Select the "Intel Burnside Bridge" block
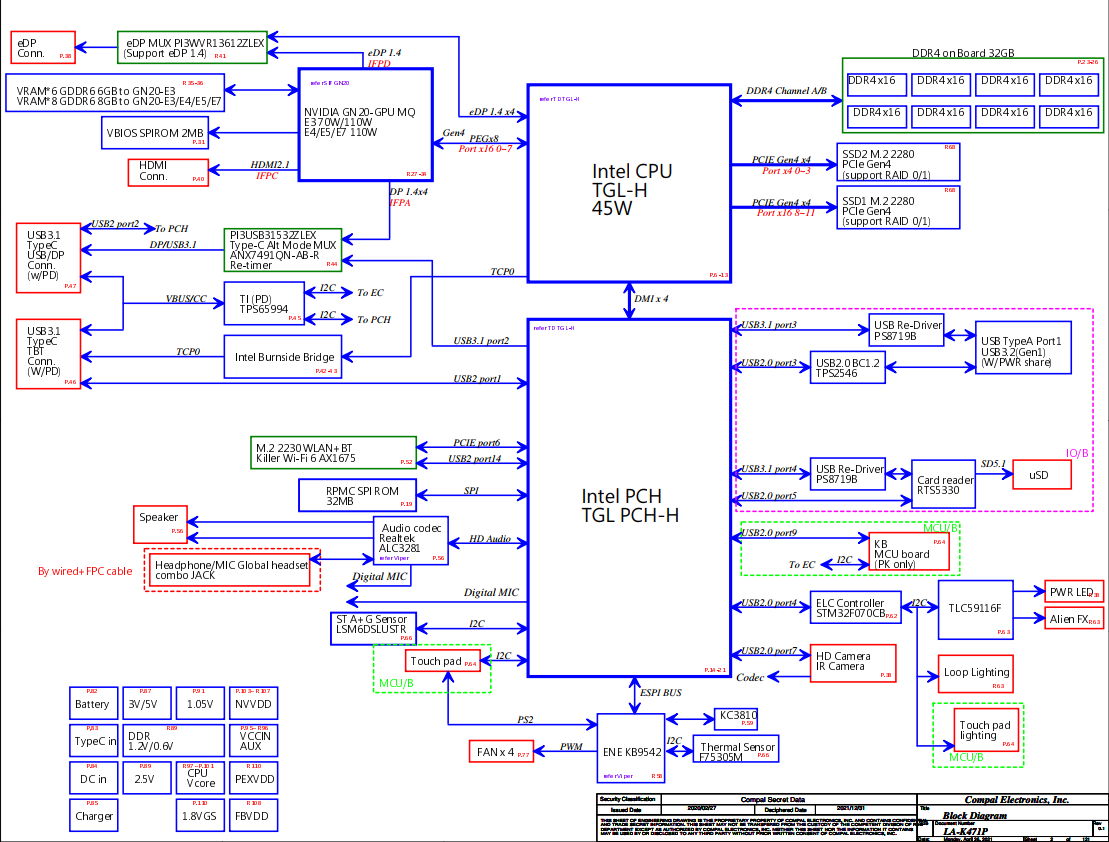 coord(283,357)
